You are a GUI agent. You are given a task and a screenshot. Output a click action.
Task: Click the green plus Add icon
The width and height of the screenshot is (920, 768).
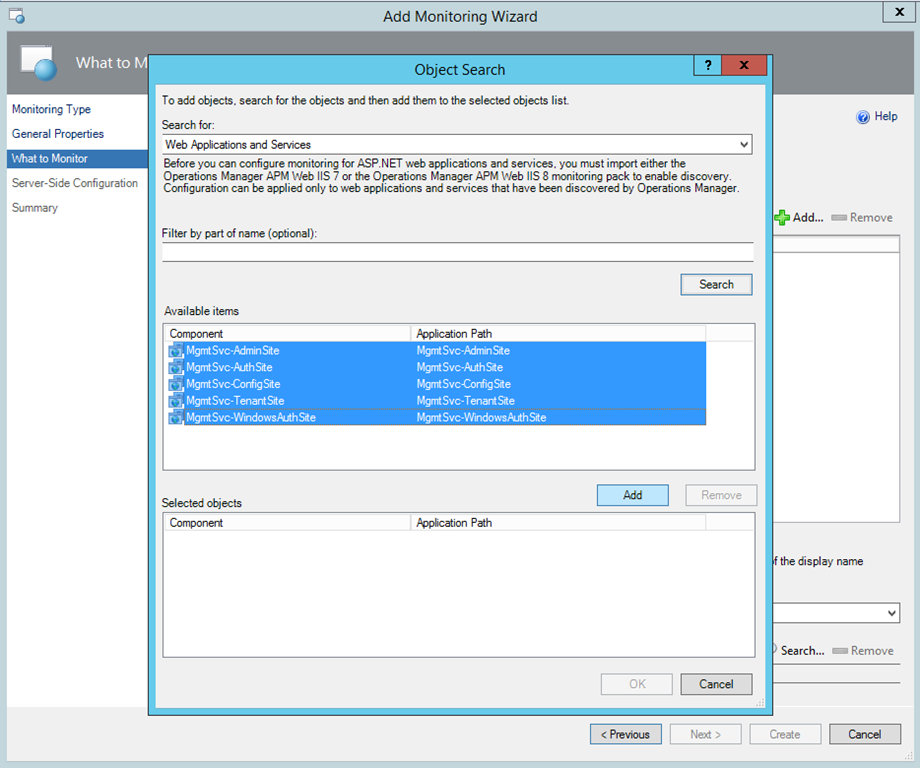[x=782, y=217]
